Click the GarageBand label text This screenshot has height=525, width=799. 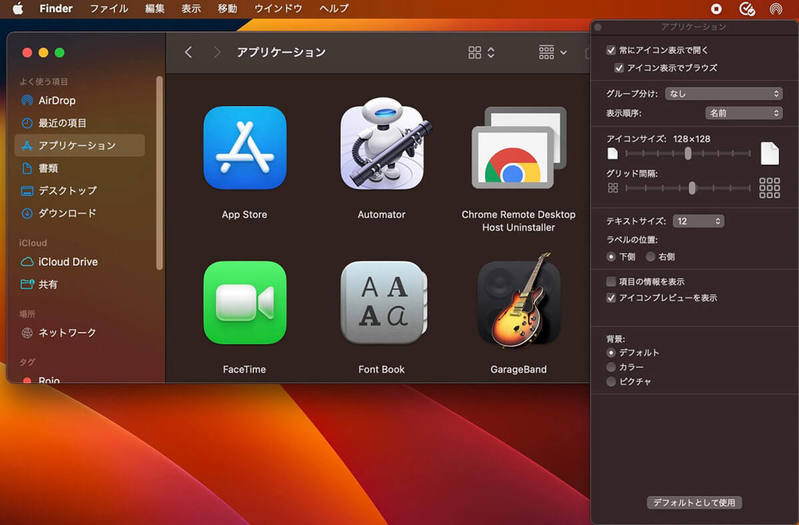point(519,370)
